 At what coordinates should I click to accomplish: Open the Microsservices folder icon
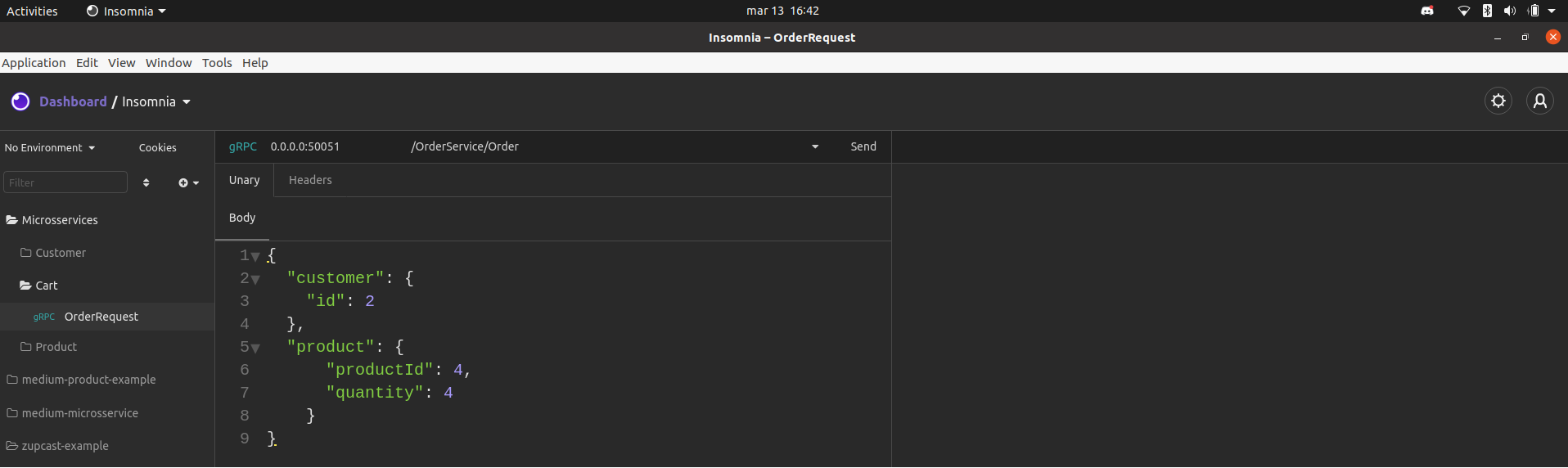coord(12,220)
